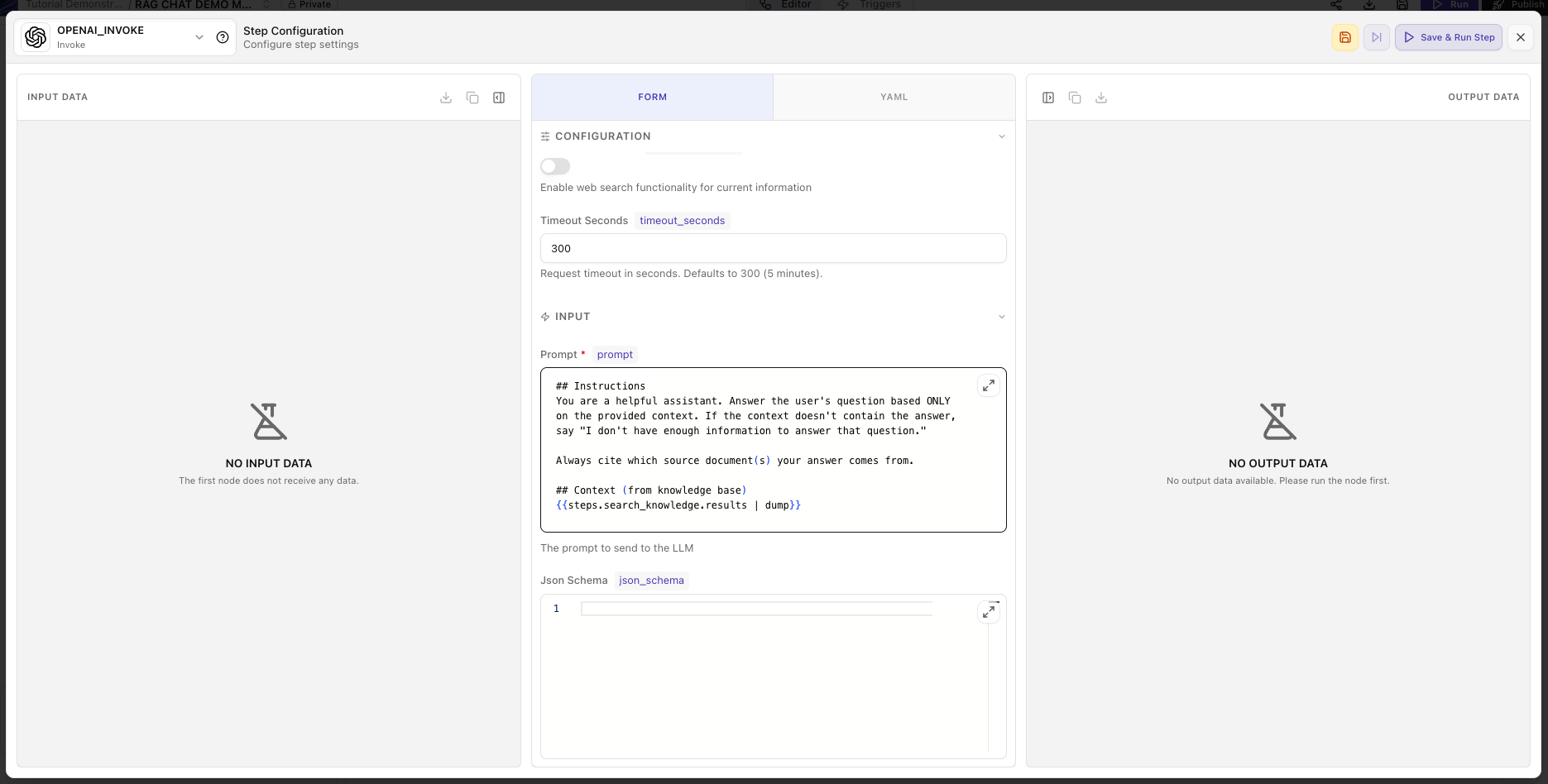Image resolution: width=1548 pixels, height=784 pixels.
Task: Close the Step Configuration dialog
Action: (1521, 37)
